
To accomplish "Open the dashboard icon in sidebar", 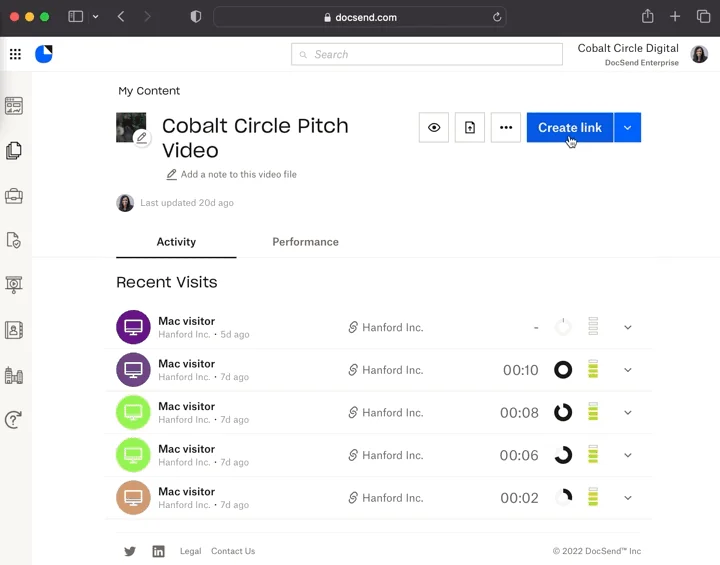I will click(x=14, y=106).
